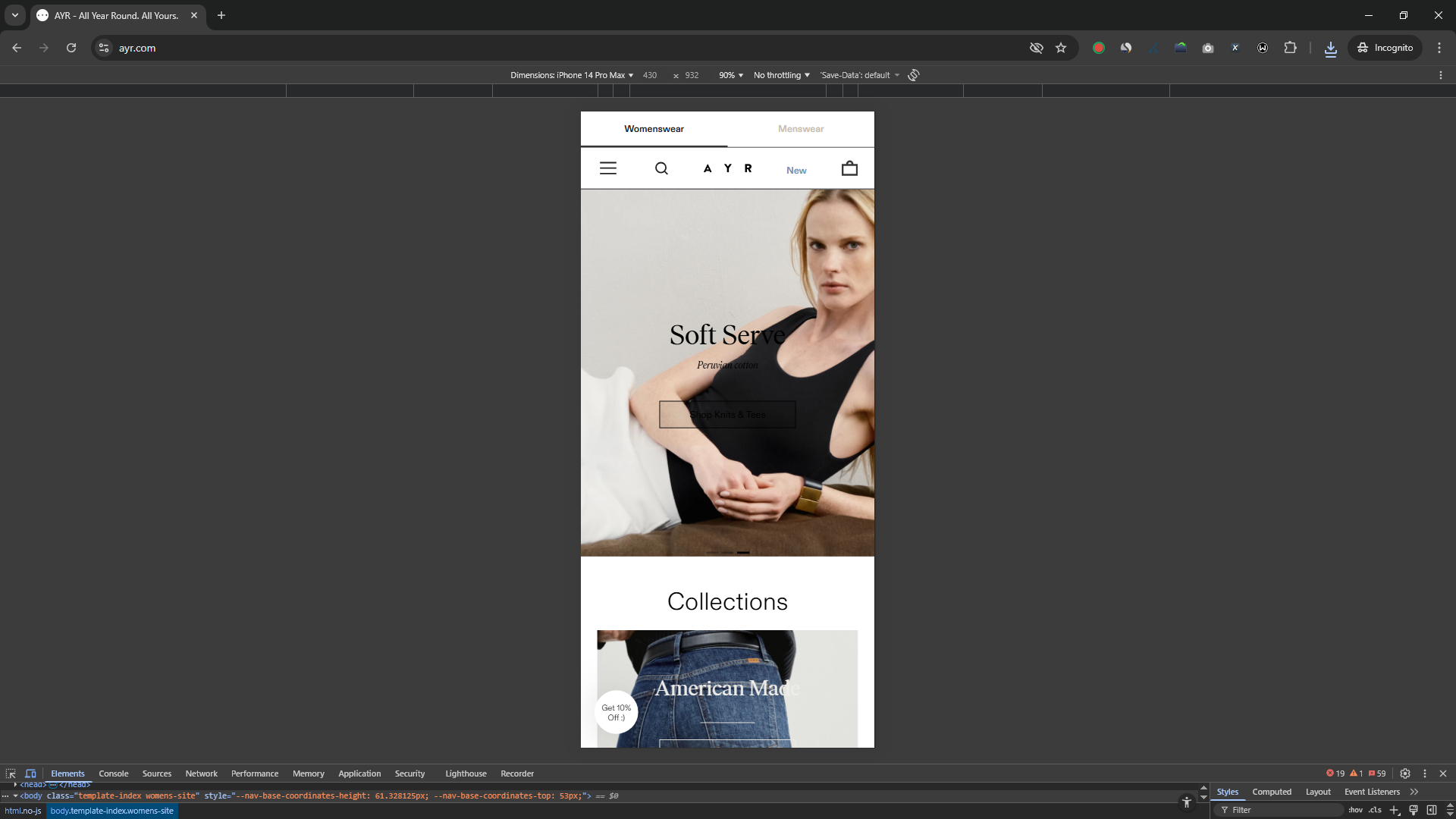This screenshot has width=1456, height=819.
Task: Switch to the Console tab
Action: pos(114,773)
